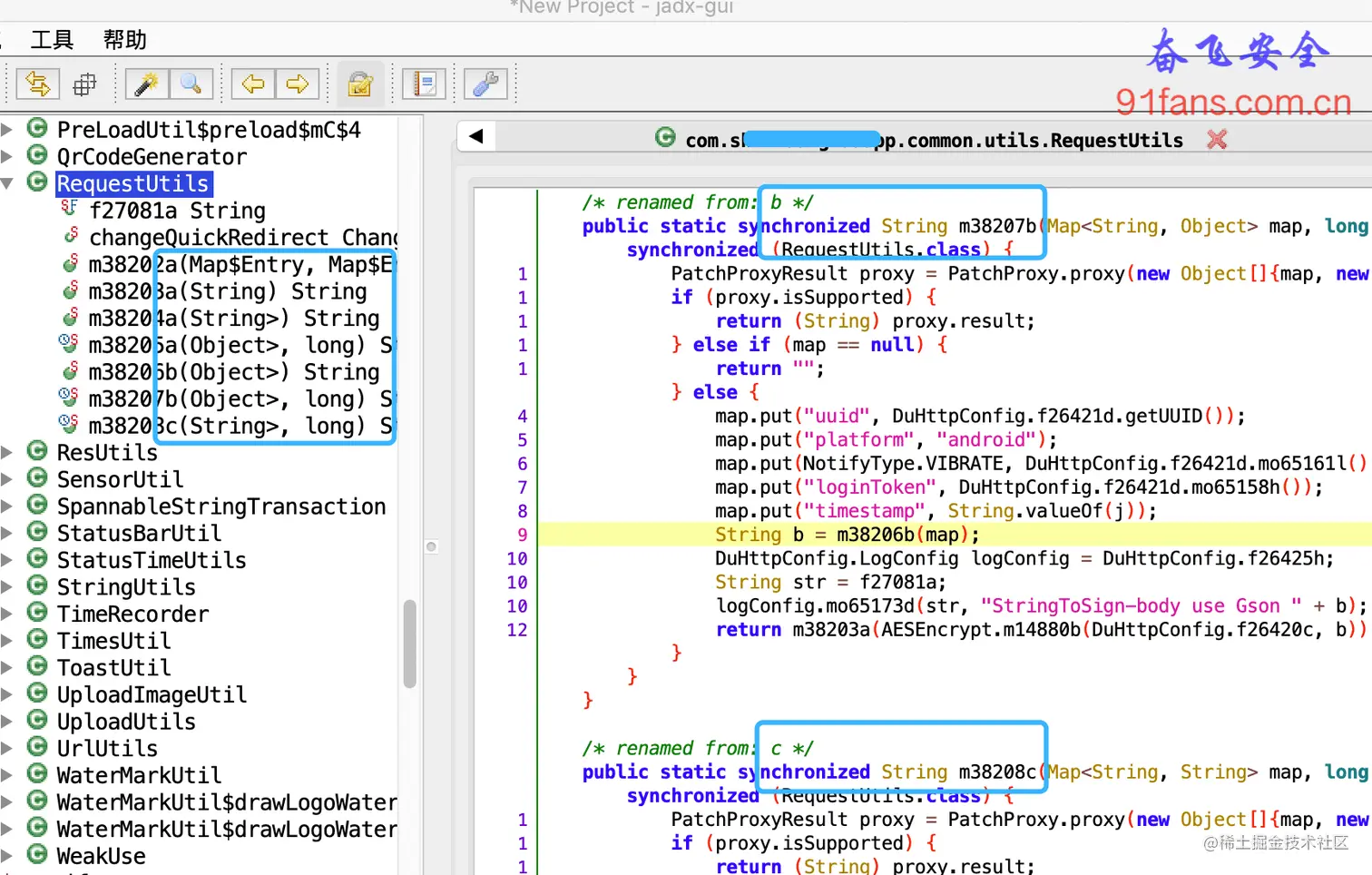Image resolution: width=1372 pixels, height=875 pixels.
Task: Click the synchronized method icon beside m38208c
Action: [68, 424]
